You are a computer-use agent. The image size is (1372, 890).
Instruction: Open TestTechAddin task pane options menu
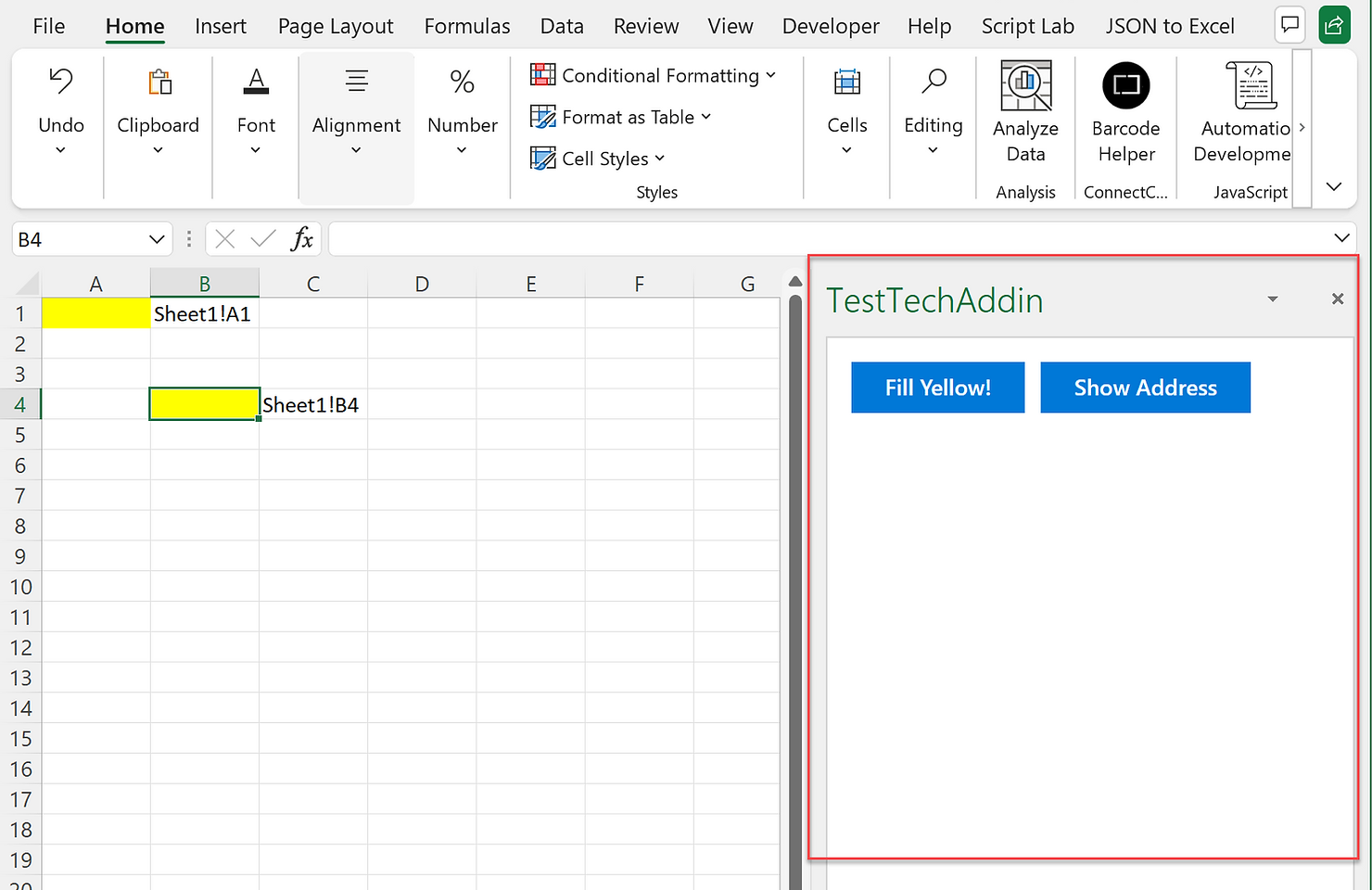[x=1273, y=299]
